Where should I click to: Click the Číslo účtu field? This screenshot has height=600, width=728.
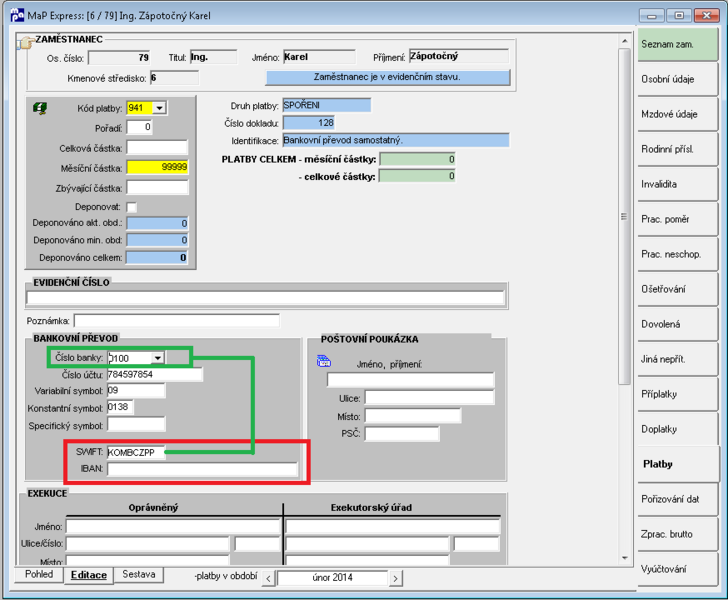coord(155,374)
